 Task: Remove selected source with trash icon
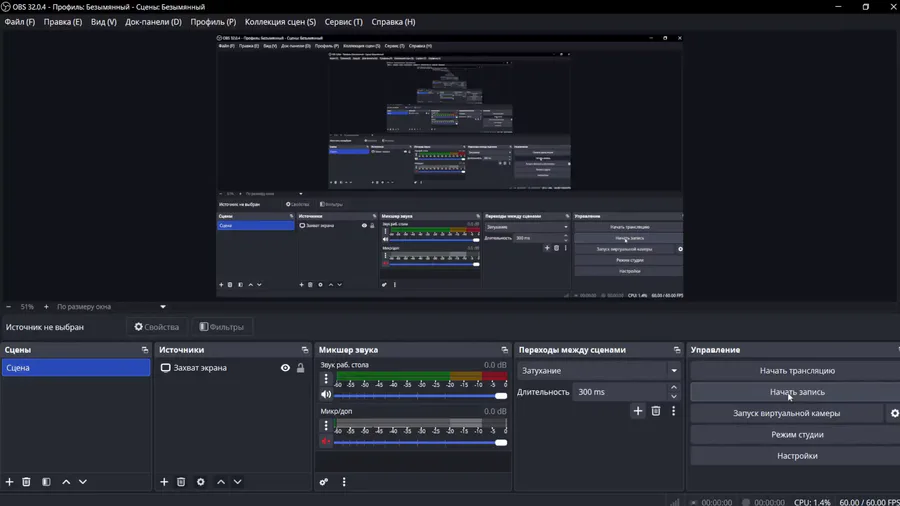coord(181,482)
